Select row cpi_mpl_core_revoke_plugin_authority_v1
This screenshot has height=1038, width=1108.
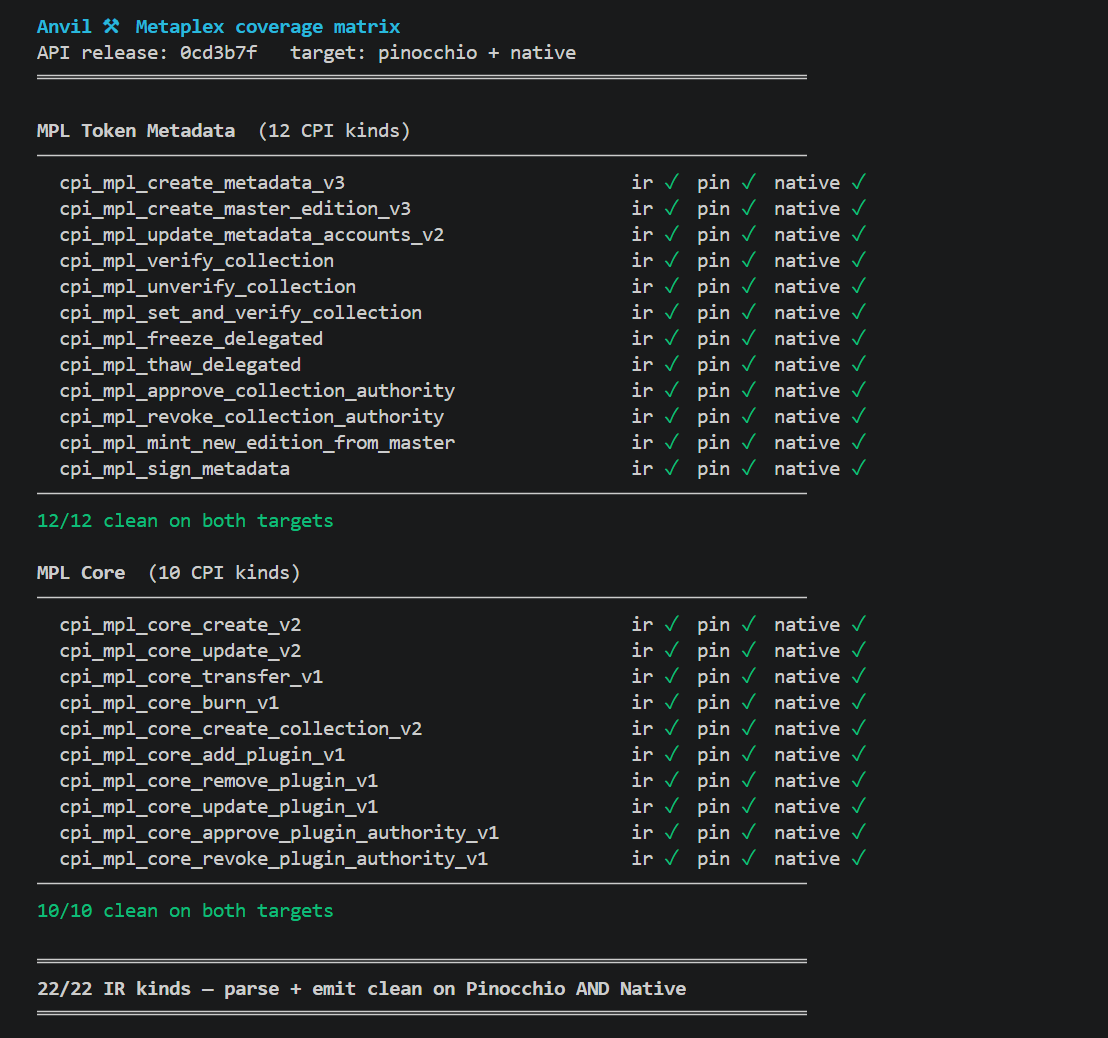pos(463,859)
